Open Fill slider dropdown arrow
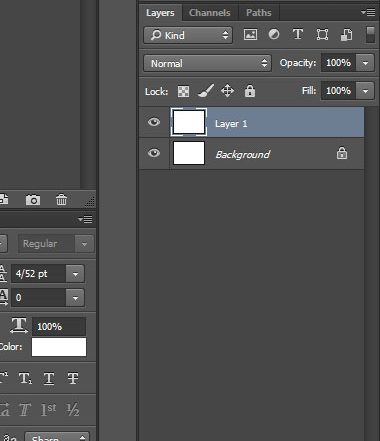Viewport: 380px width, 441px height. tap(366, 91)
